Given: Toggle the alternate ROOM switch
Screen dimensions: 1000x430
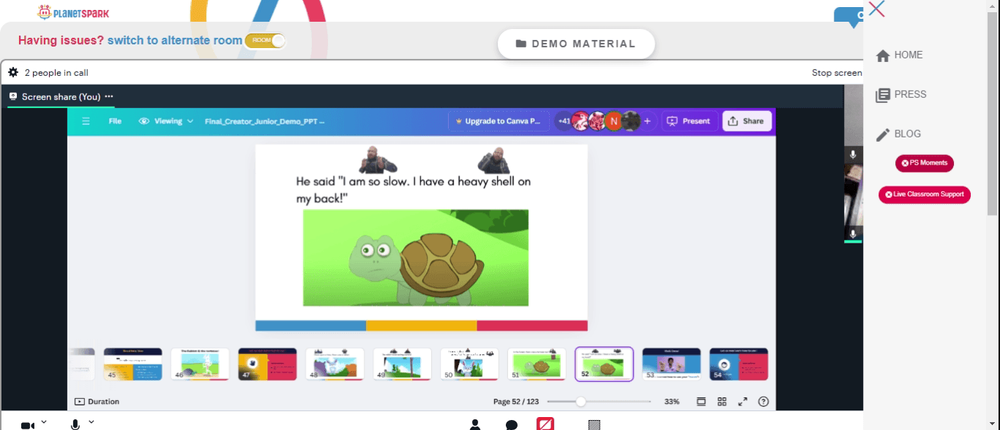Looking at the screenshot, I should click(x=265, y=41).
